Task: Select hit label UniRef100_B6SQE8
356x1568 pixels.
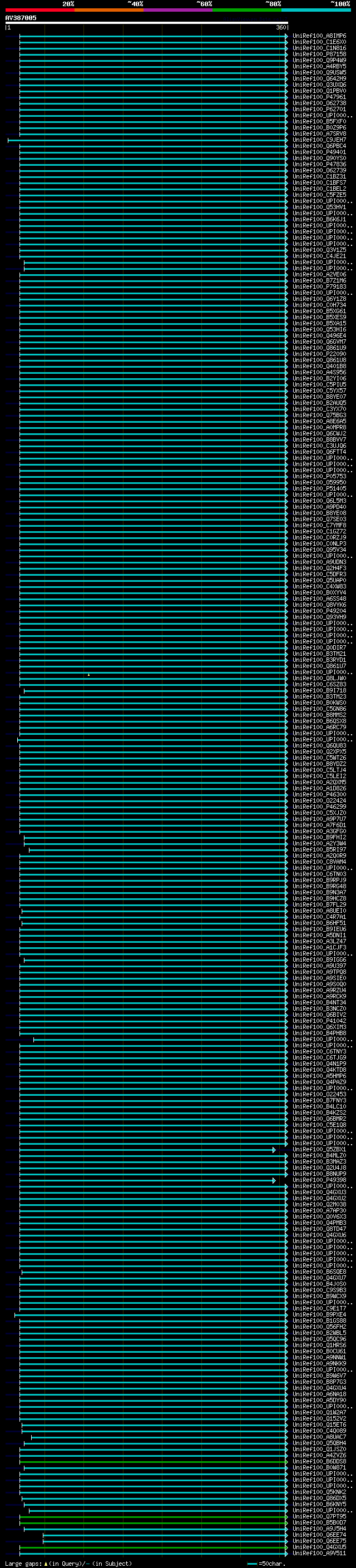Action: click(319, 1272)
